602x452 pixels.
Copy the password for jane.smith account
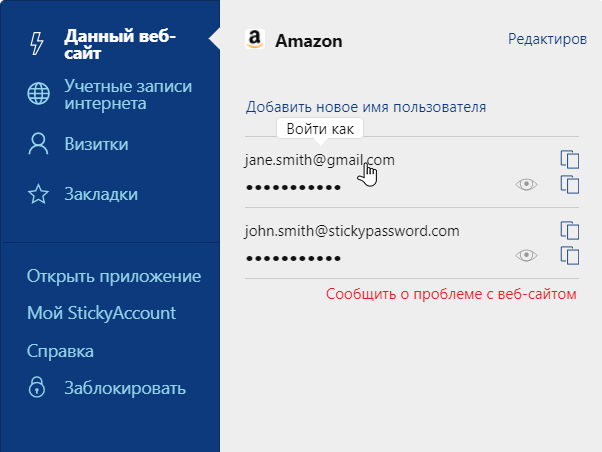point(570,185)
